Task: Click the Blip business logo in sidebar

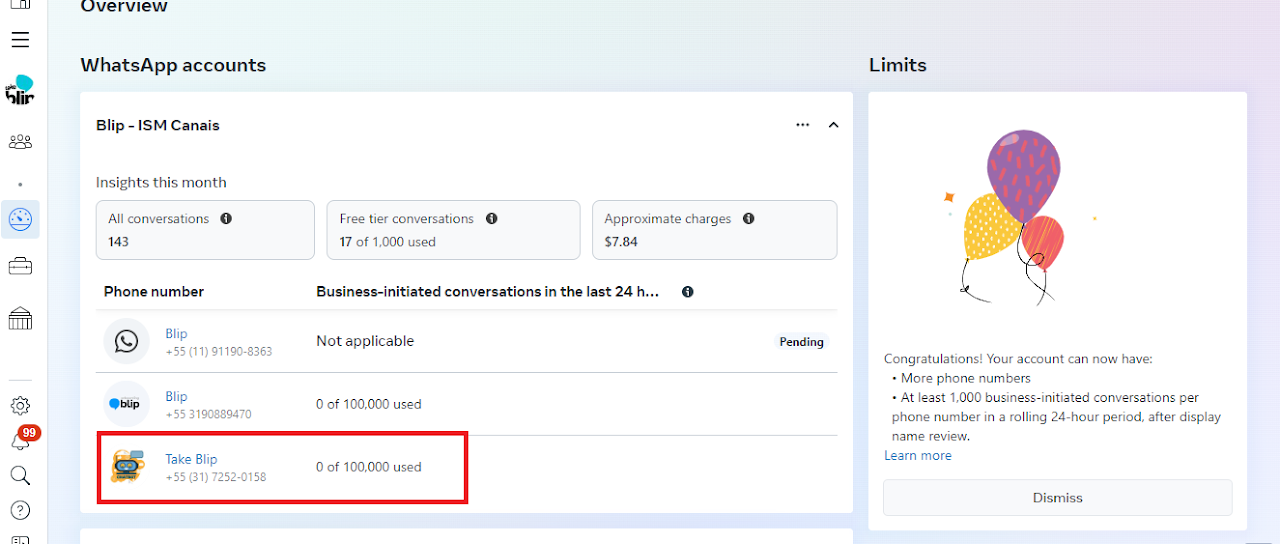Action: point(20,90)
